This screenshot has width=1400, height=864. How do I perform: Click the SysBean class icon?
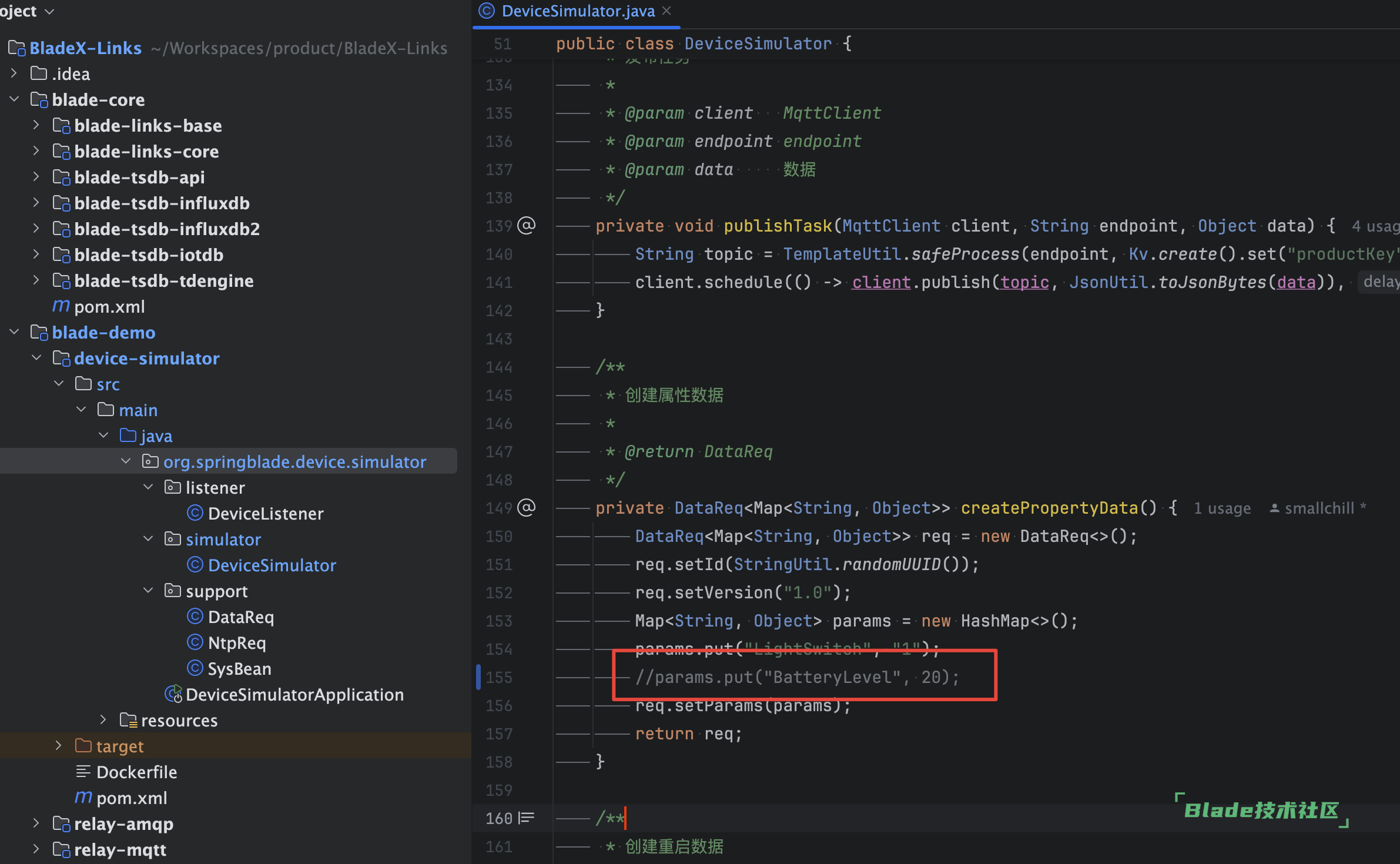[x=195, y=668]
